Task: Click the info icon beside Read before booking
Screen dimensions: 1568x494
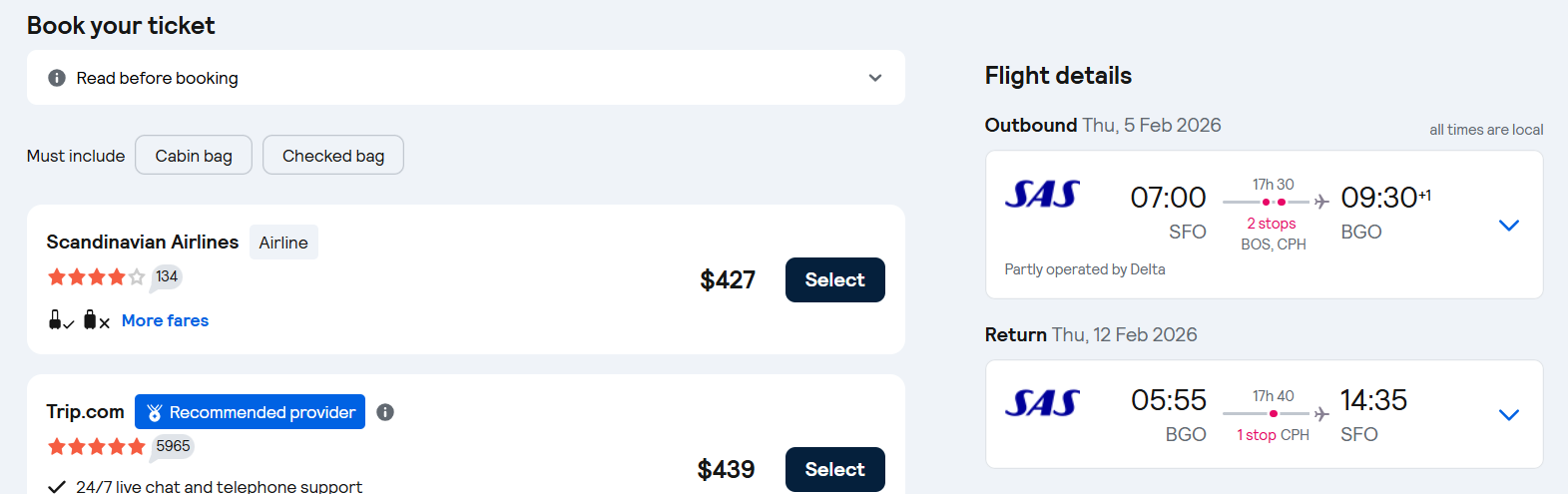Action: click(x=57, y=78)
